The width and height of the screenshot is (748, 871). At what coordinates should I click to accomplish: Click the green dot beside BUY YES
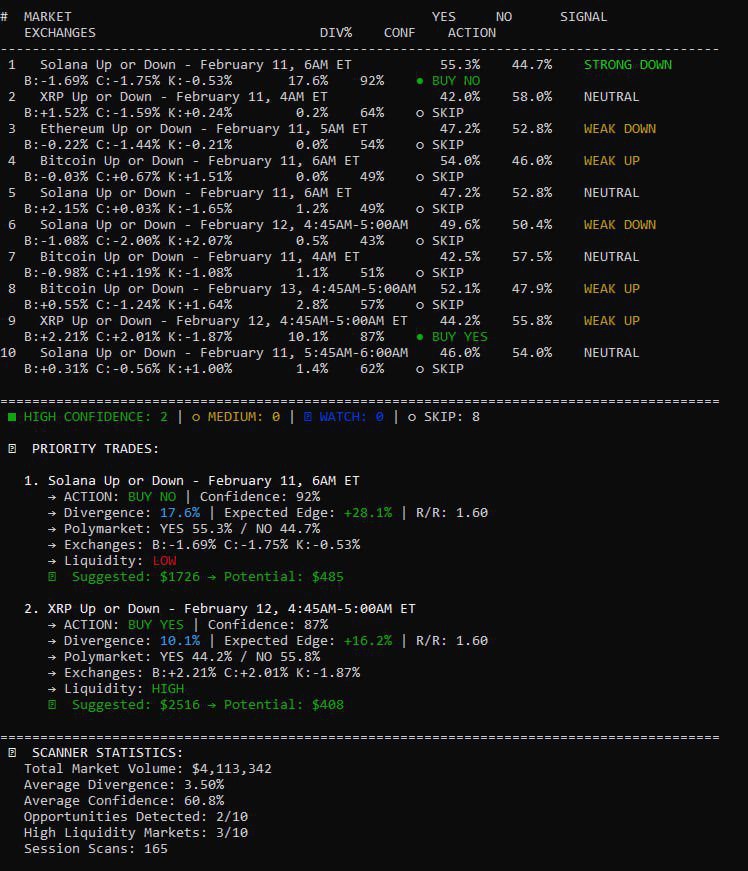[x=420, y=337]
